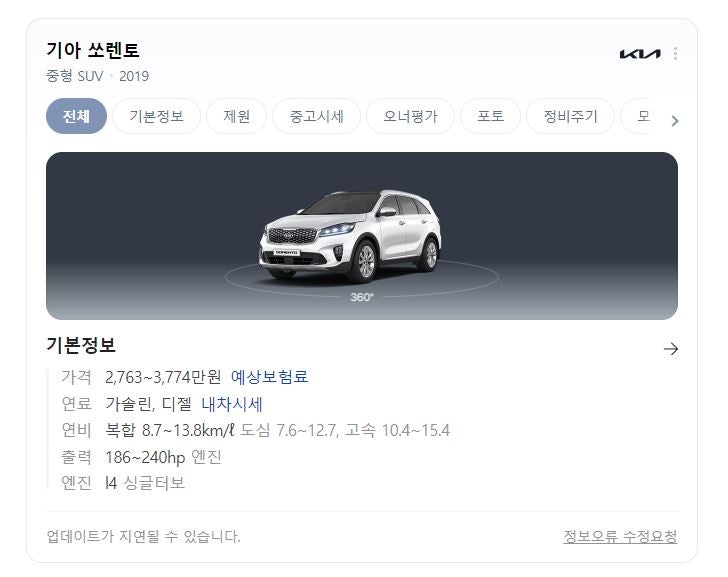Select the 전체 tab
This screenshot has height=577, width=728.
tap(77, 116)
